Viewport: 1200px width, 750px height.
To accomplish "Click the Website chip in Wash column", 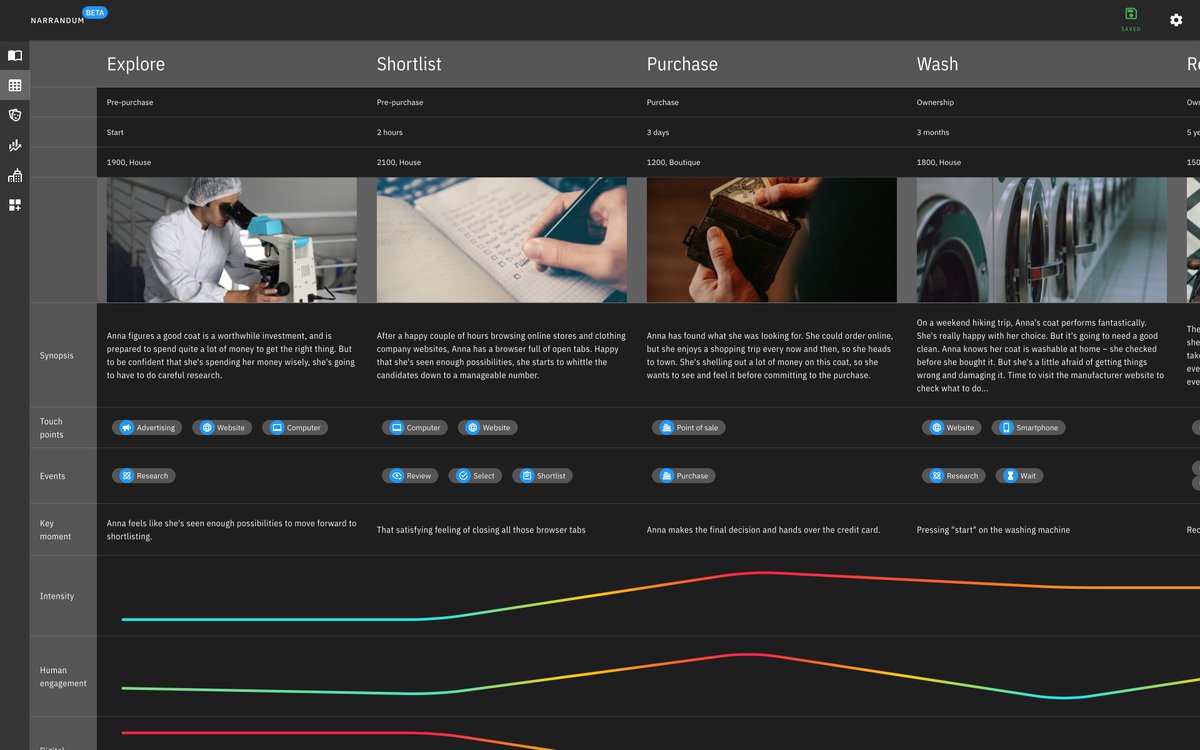I will [x=951, y=427].
